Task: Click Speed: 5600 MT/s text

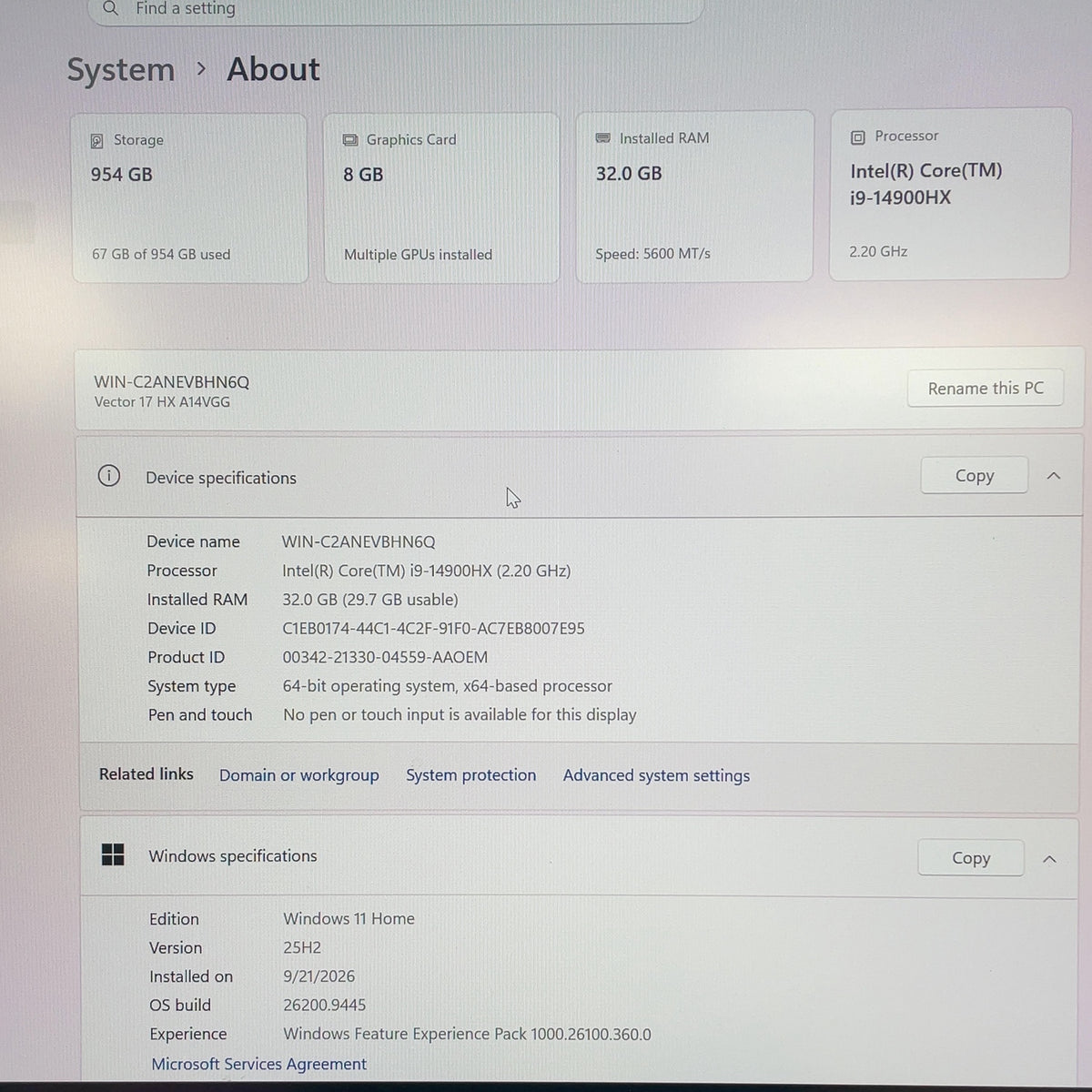Action: [x=652, y=254]
